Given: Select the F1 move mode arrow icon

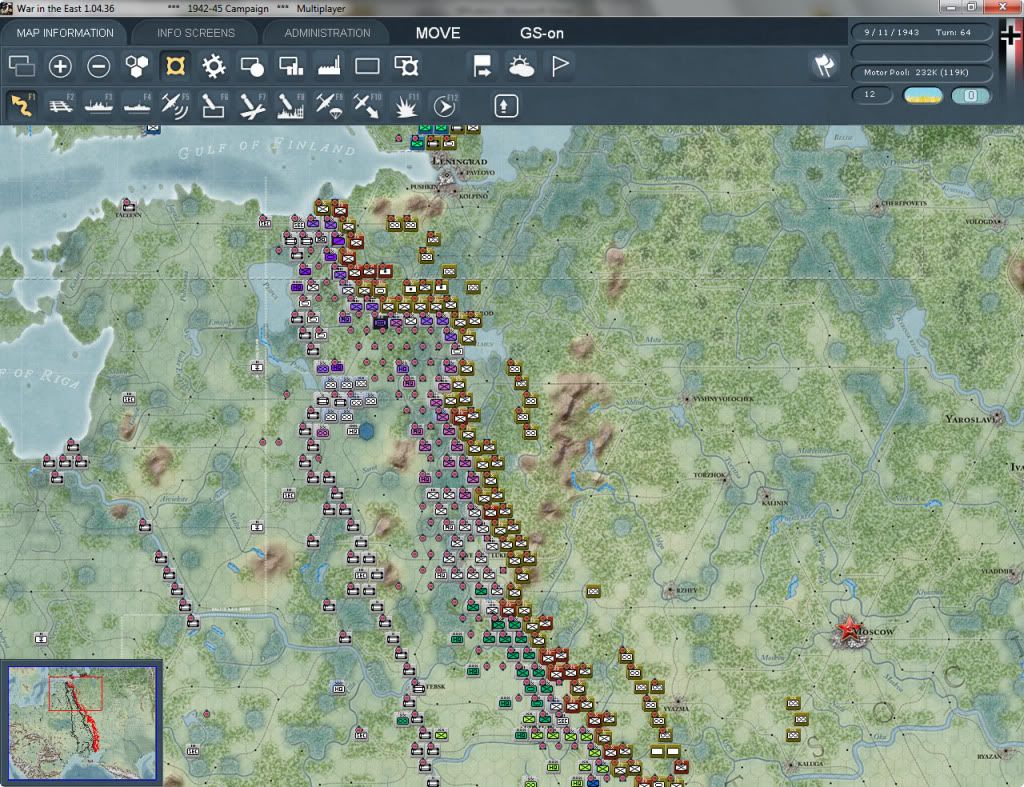Looking at the screenshot, I should [x=22, y=105].
